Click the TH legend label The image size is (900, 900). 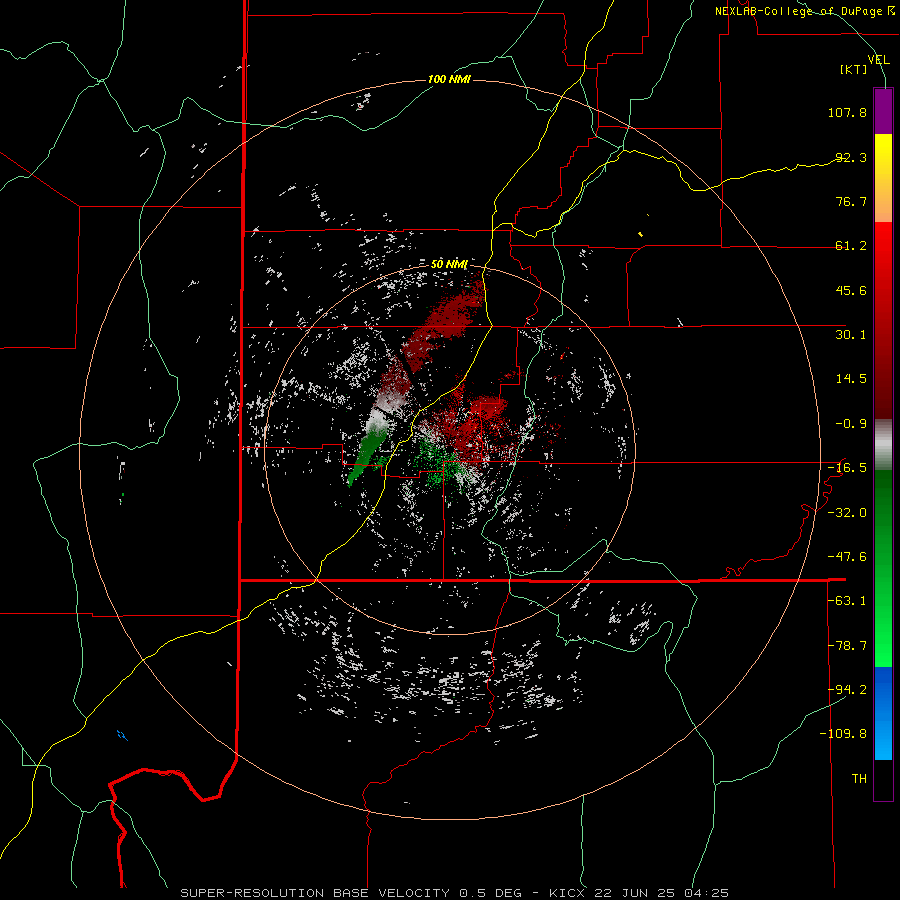[859, 779]
